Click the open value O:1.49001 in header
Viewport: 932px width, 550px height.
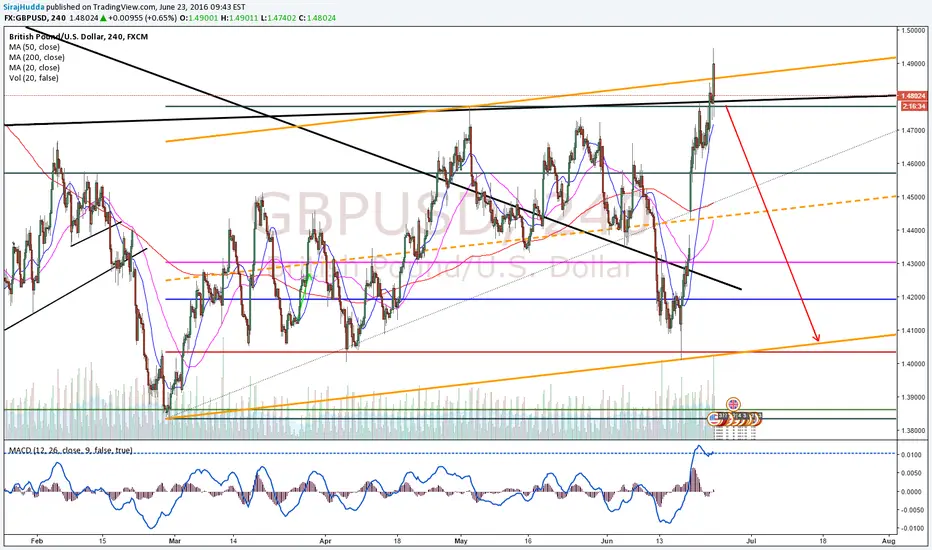click(199, 18)
